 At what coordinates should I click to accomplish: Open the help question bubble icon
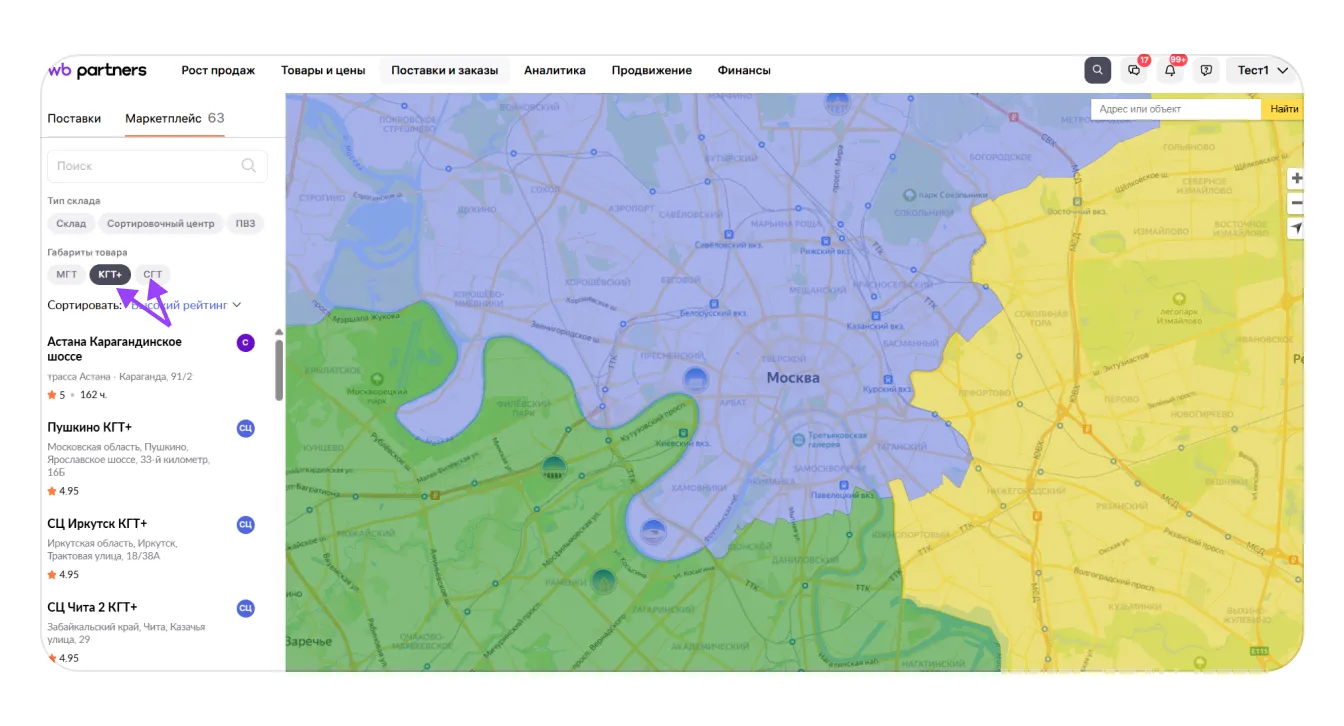click(x=1207, y=70)
